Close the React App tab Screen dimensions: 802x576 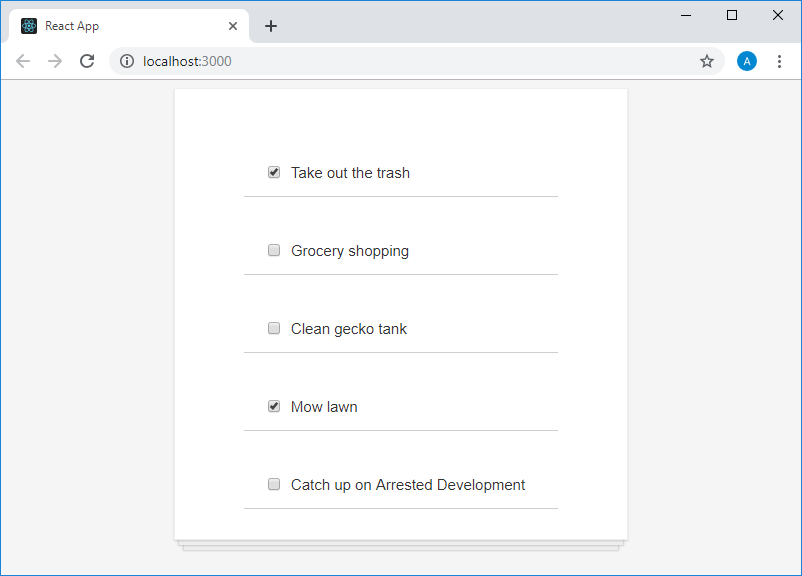click(233, 26)
